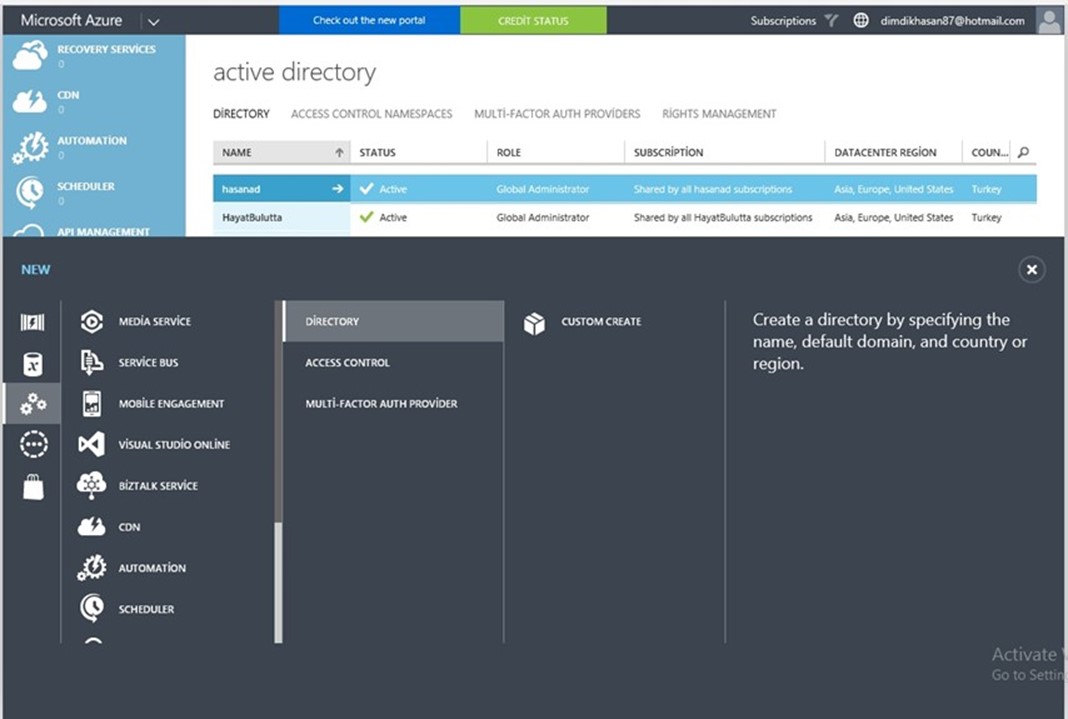The width and height of the screenshot is (1068, 719).
Task: Select the App Services gears icon
Action: (33, 404)
